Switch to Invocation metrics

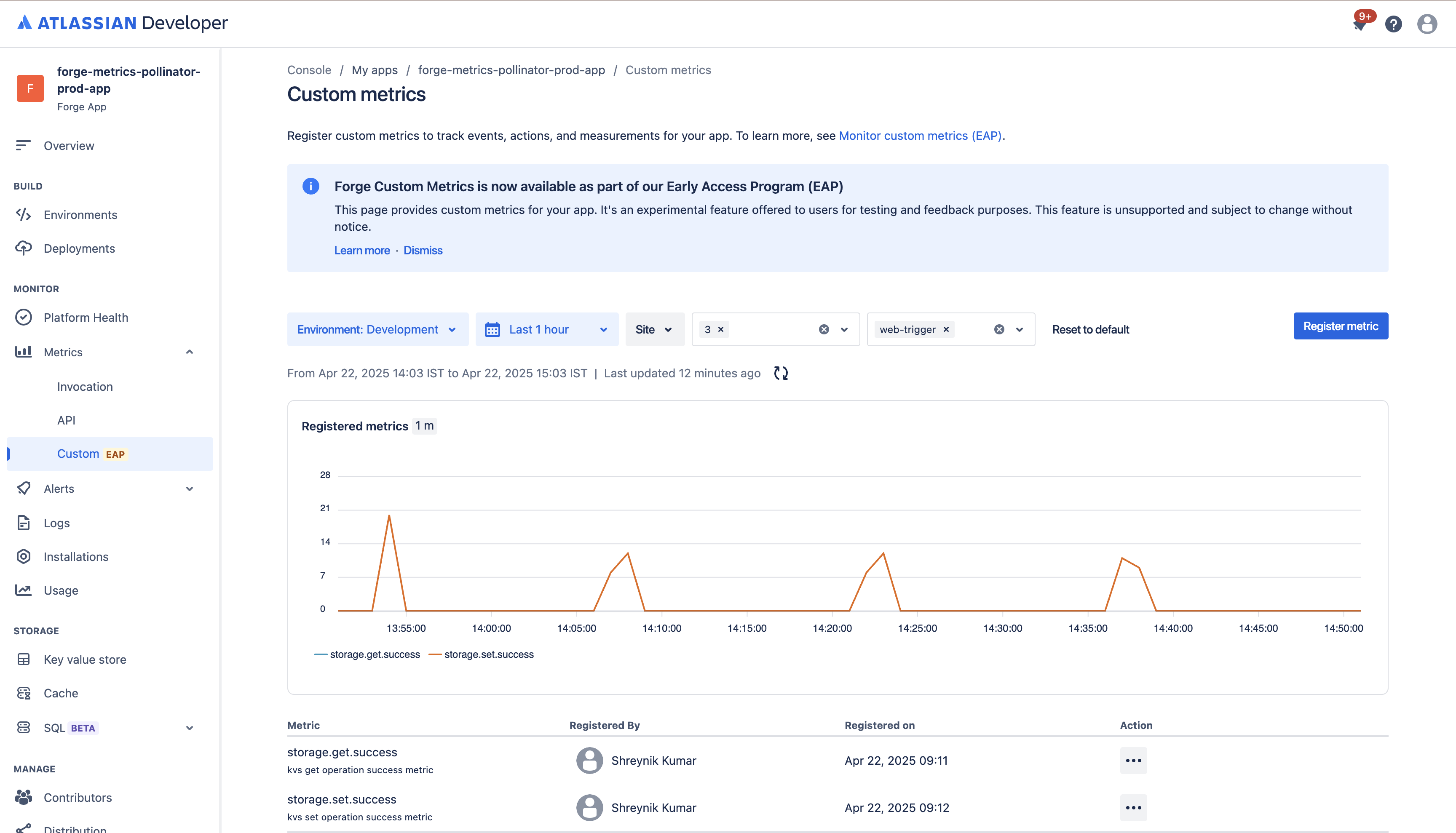pyautogui.click(x=85, y=386)
